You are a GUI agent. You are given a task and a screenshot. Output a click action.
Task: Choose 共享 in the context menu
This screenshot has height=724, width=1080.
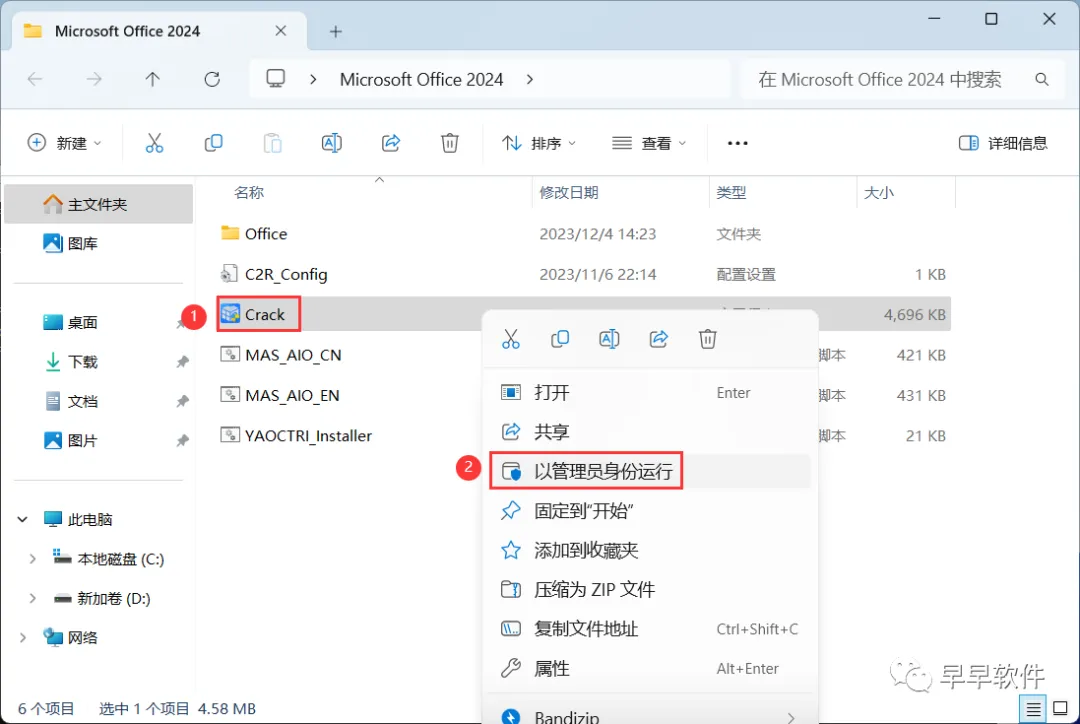pyautogui.click(x=650, y=432)
